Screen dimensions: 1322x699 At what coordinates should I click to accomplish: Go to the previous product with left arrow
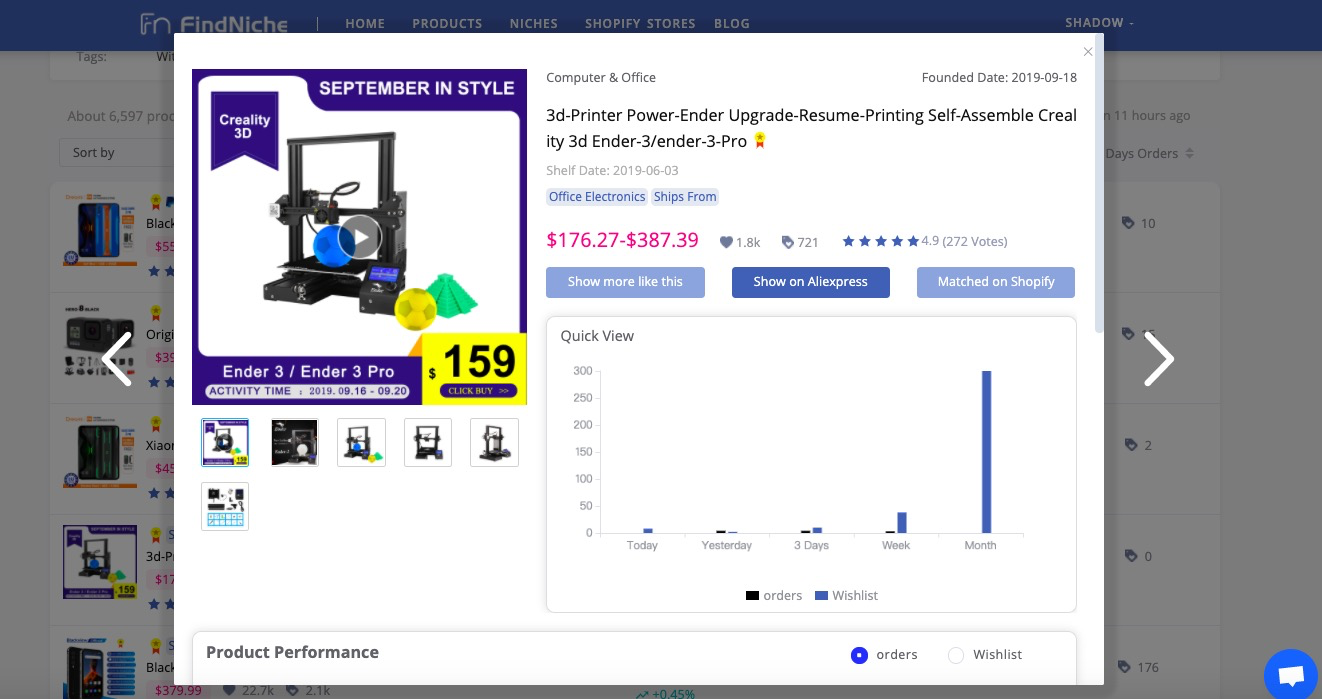(117, 359)
